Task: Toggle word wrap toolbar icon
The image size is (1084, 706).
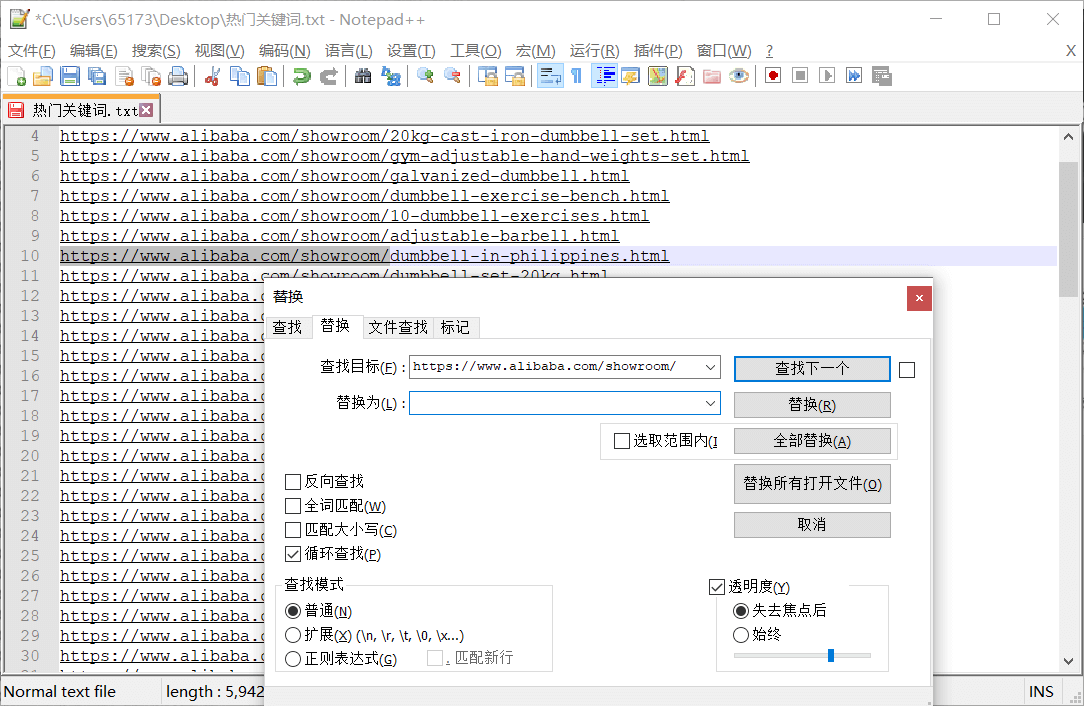Action: click(x=550, y=76)
